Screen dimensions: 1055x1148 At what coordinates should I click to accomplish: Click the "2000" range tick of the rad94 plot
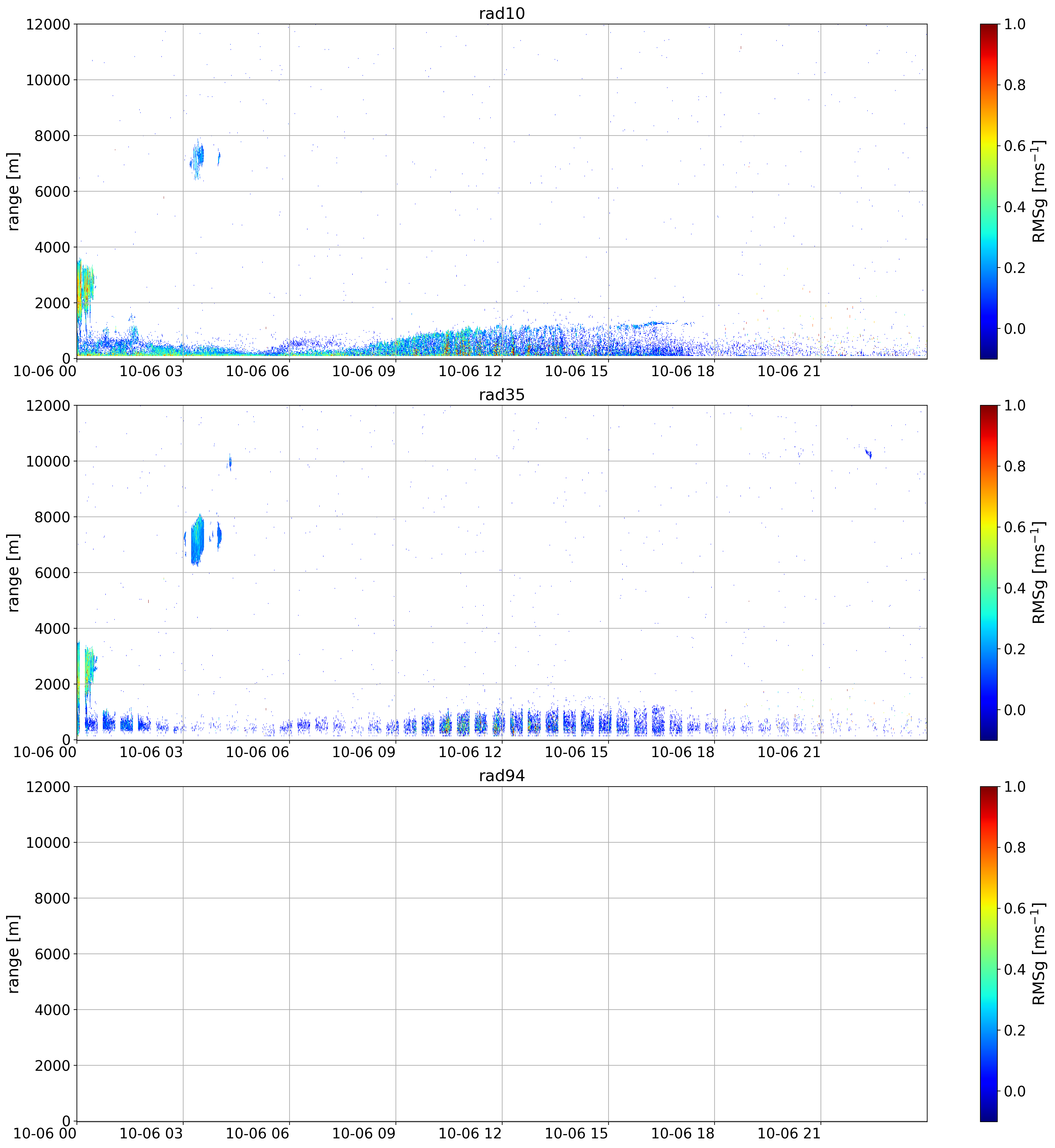53,1065
